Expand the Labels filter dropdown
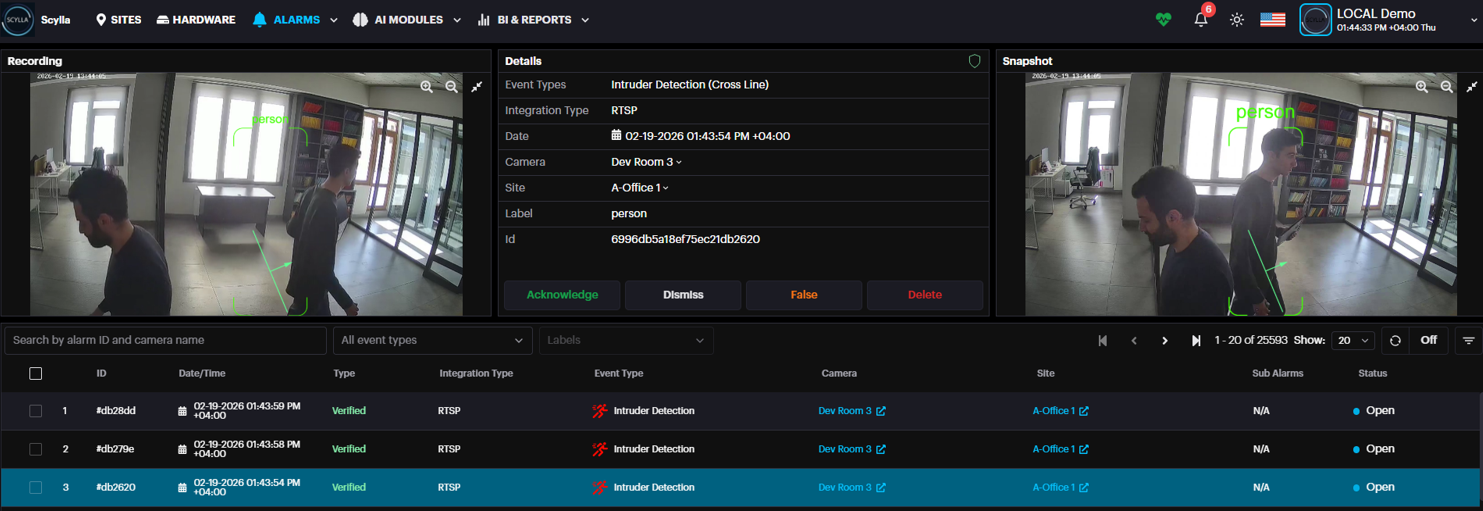1483x511 pixels. pyautogui.click(x=625, y=340)
